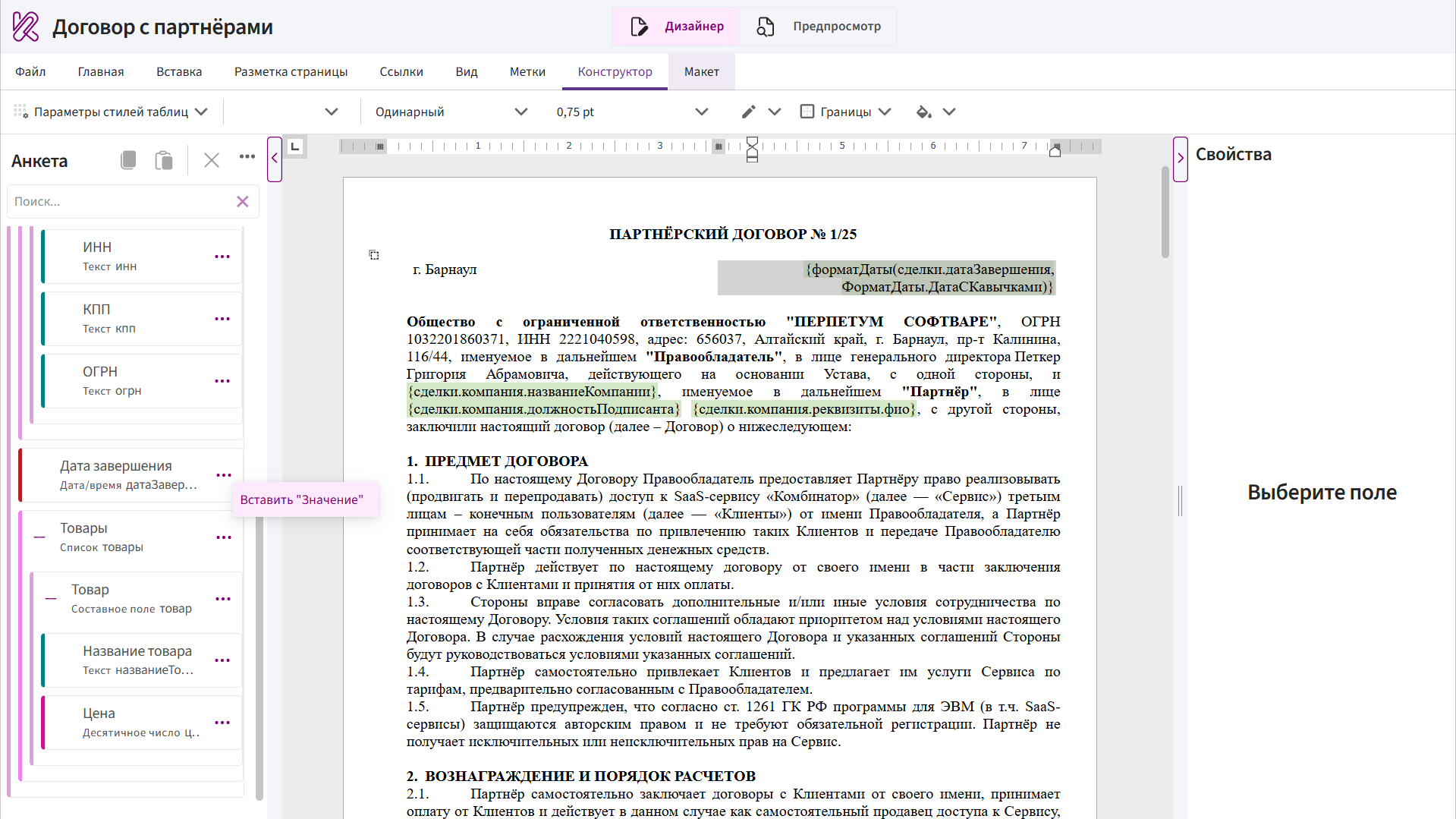Click the table move handle in document

point(374,255)
